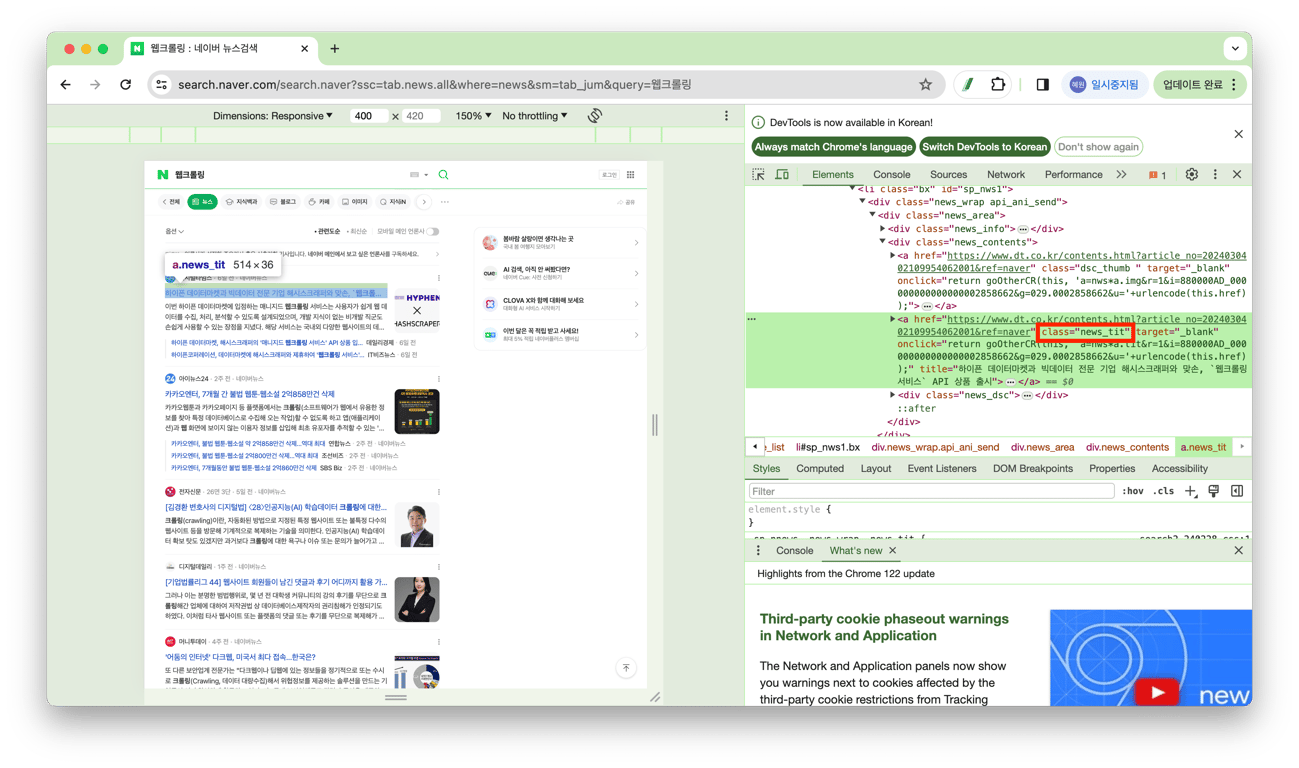
Task: Add a new style rule plus icon
Action: point(1190,491)
